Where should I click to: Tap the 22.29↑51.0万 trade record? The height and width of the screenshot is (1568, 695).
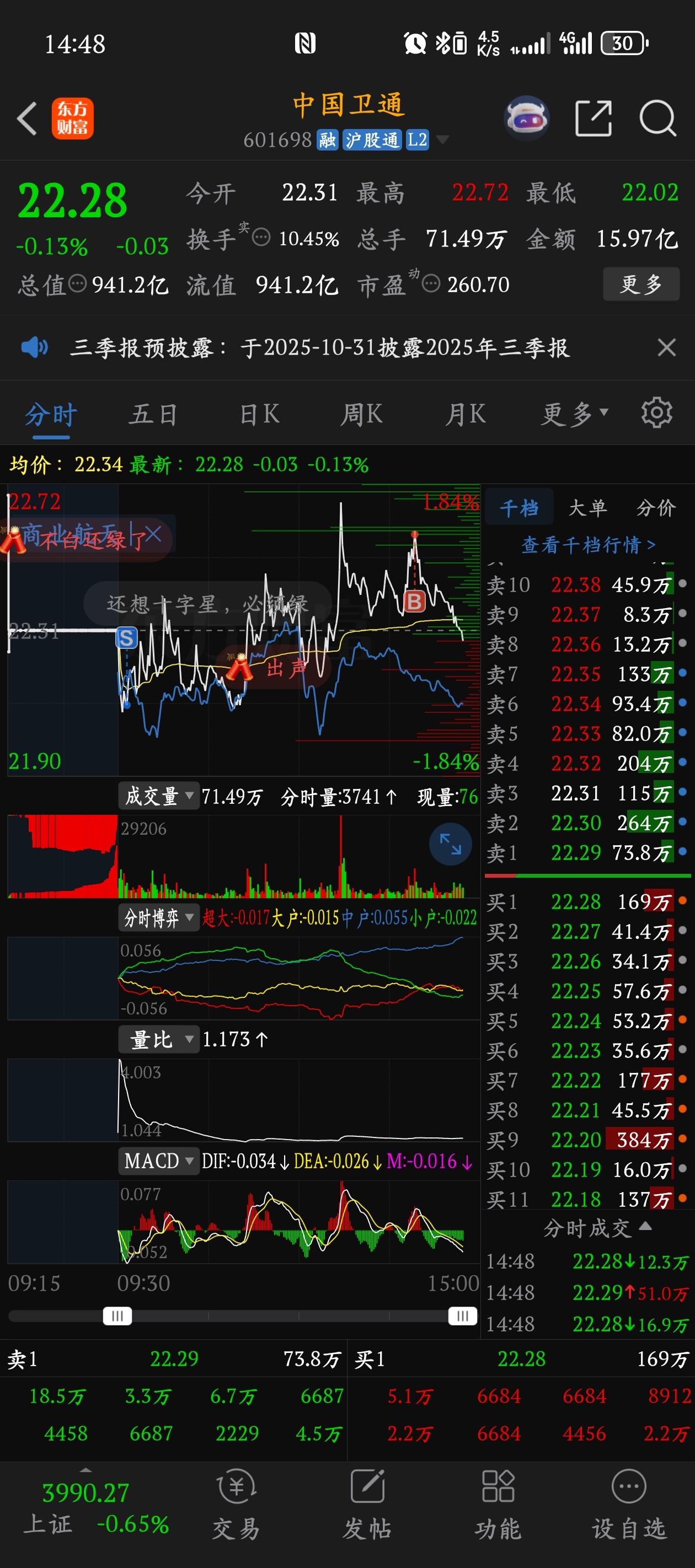click(x=587, y=1292)
